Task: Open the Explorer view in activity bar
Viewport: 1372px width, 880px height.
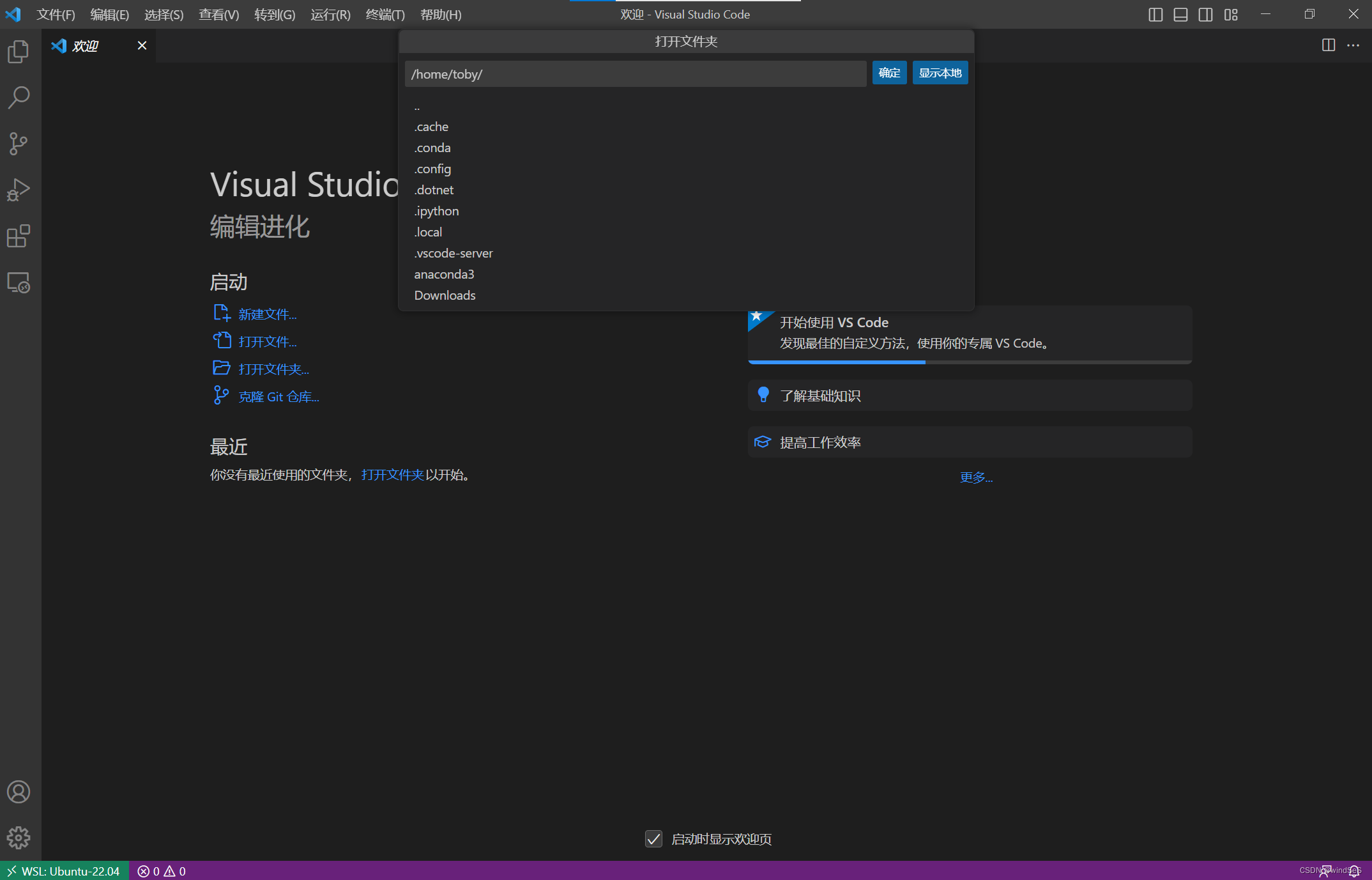Action: click(x=19, y=51)
